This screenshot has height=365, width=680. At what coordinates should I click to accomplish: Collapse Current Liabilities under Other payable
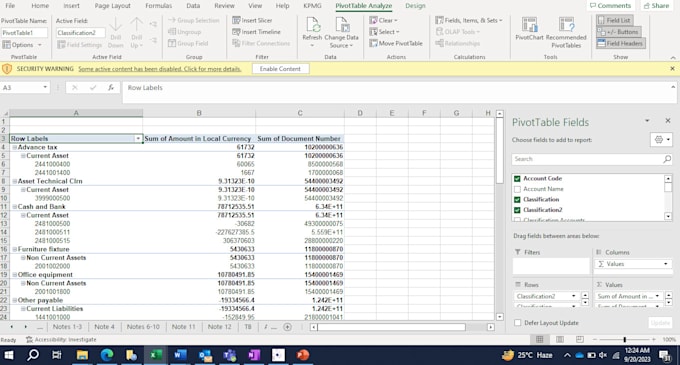click(x=23, y=309)
